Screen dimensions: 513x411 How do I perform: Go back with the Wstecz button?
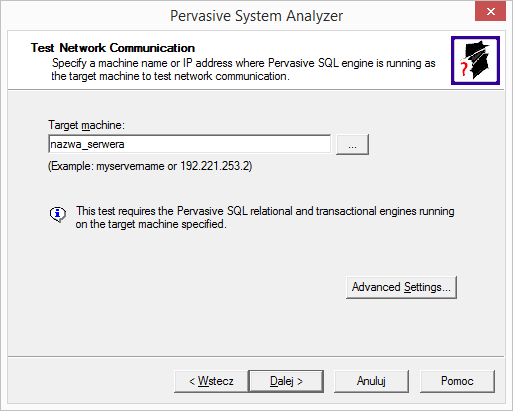211,381
